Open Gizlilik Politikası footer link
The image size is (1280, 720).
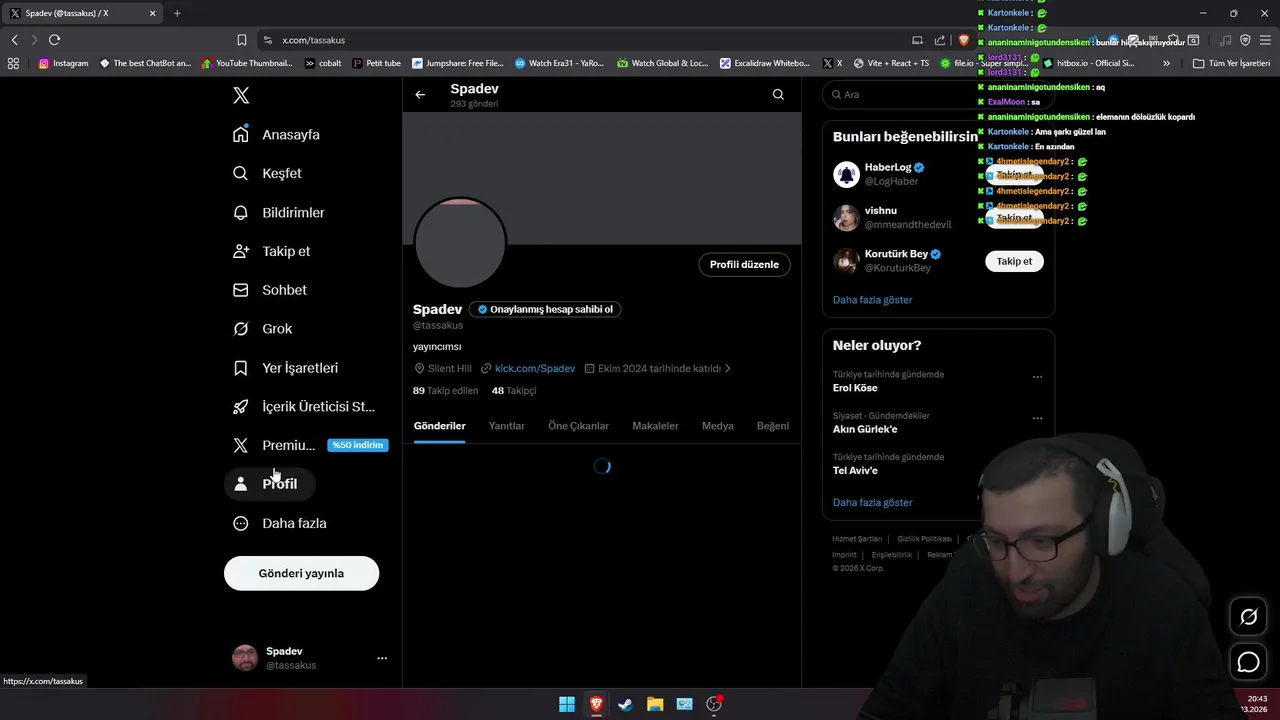pos(924,539)
